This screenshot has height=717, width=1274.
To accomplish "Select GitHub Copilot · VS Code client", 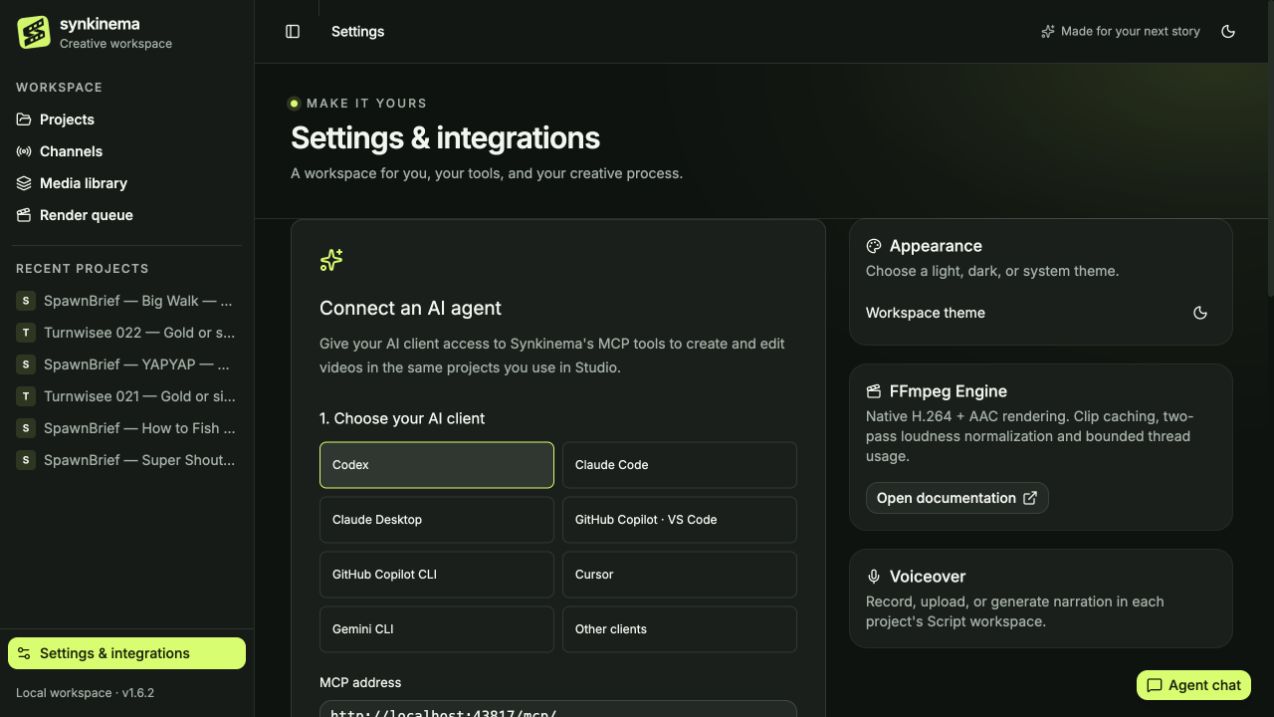I will [x=679, y=520].
